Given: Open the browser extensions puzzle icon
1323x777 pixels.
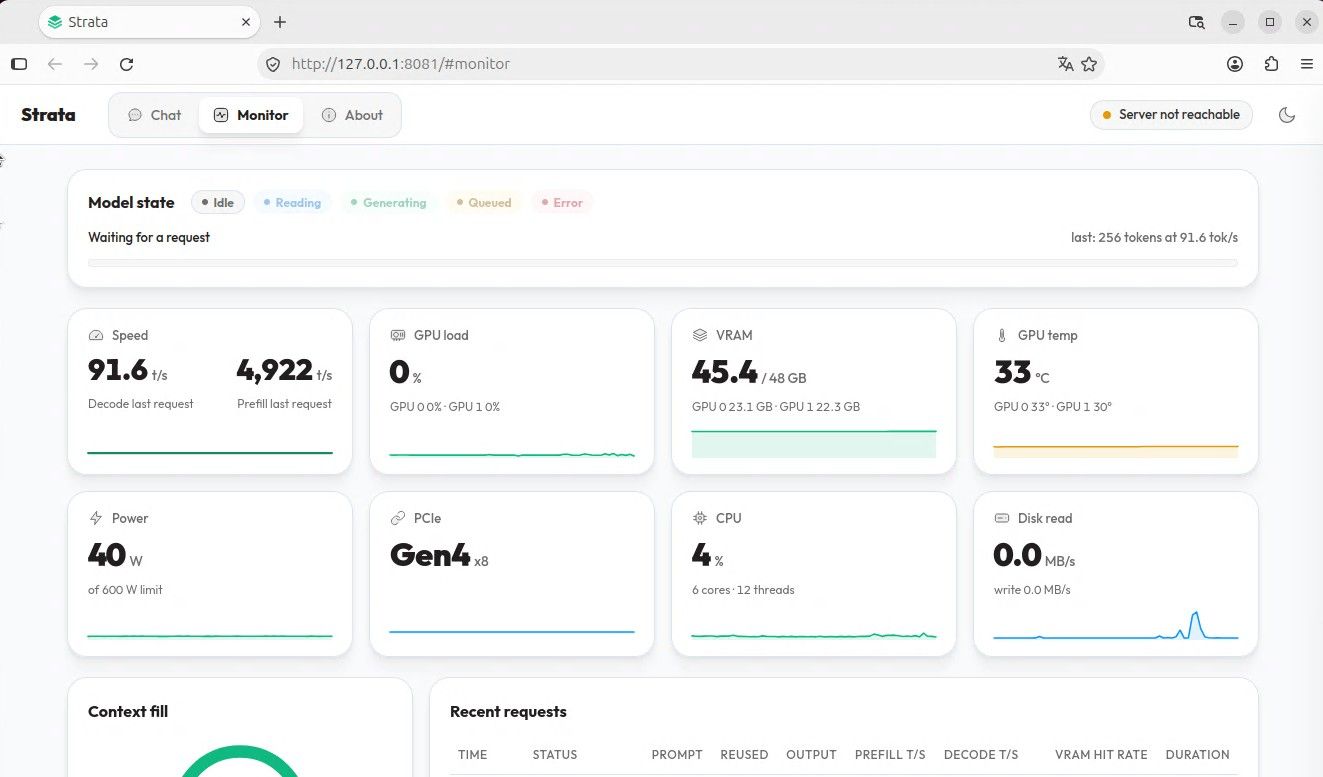Looking at the screenshot, I should click(1271, 64).
